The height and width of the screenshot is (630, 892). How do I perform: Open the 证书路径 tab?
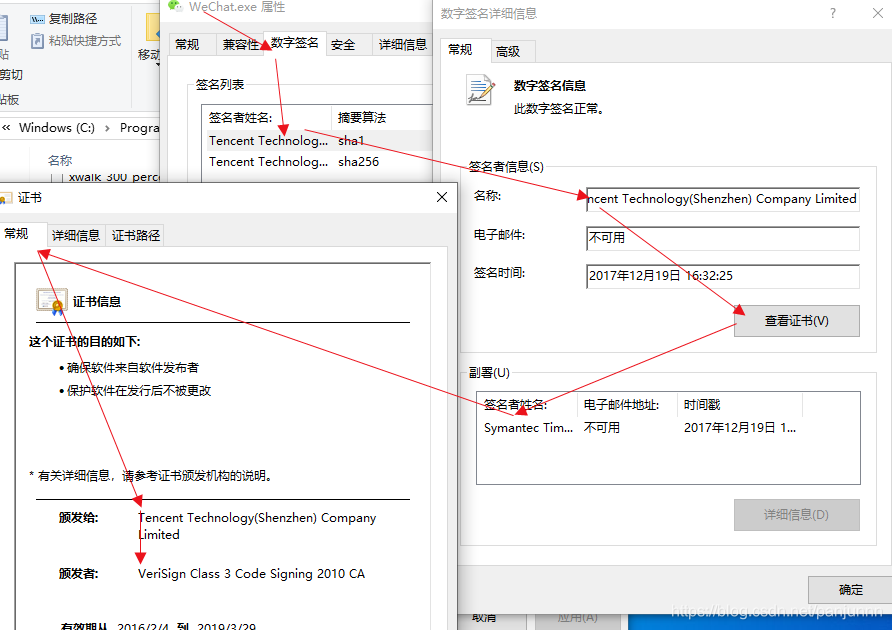(x=136, y=236)
